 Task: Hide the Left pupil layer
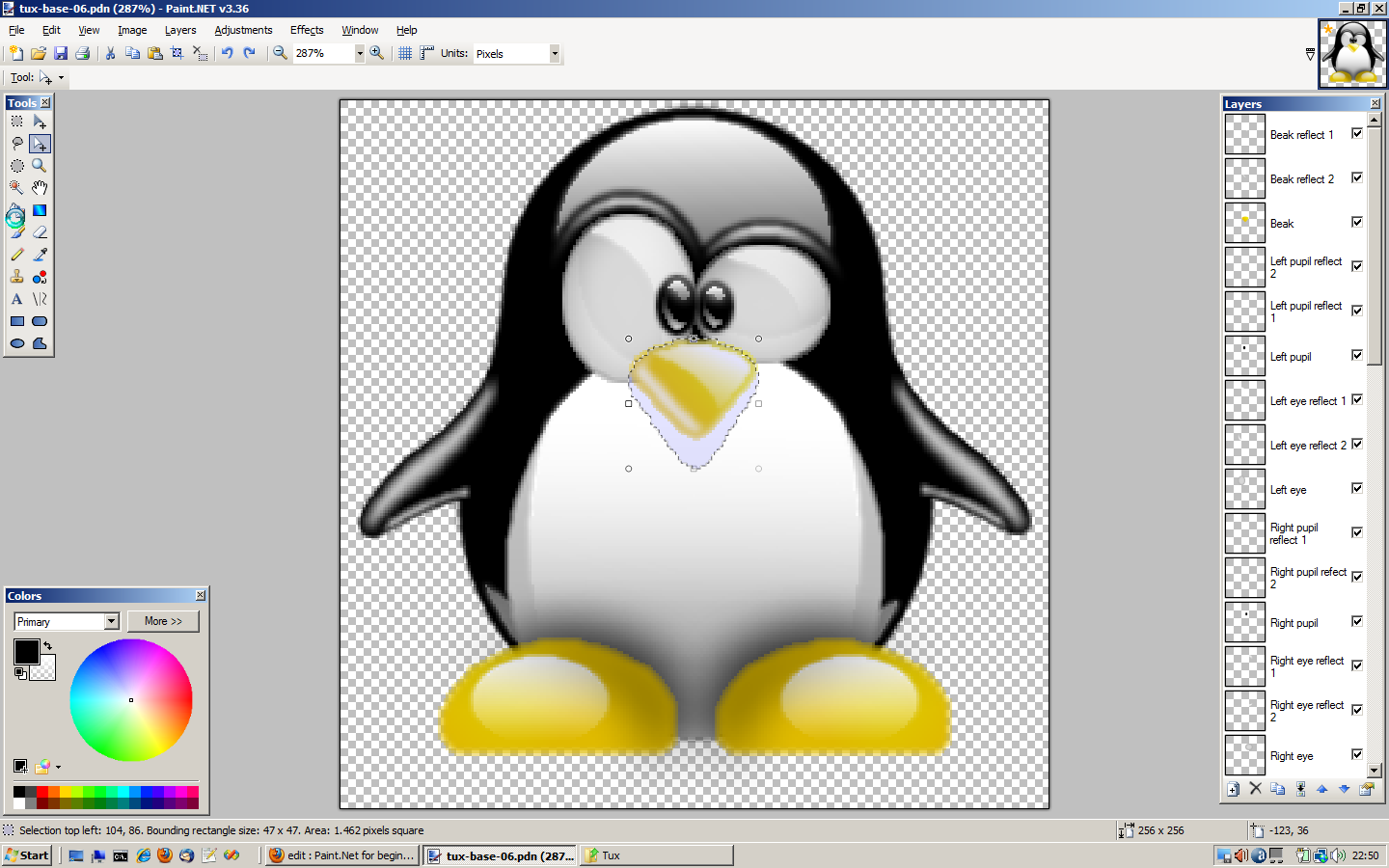pyautogui.click(x=1357, y=355)
